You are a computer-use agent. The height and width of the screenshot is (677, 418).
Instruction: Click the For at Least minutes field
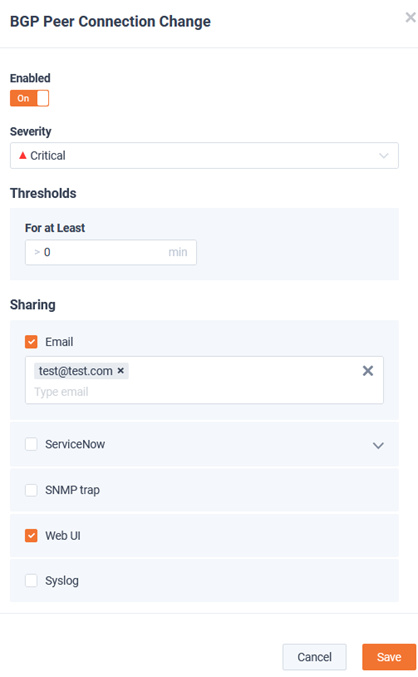pyautogui.click(x=111, y=252)
